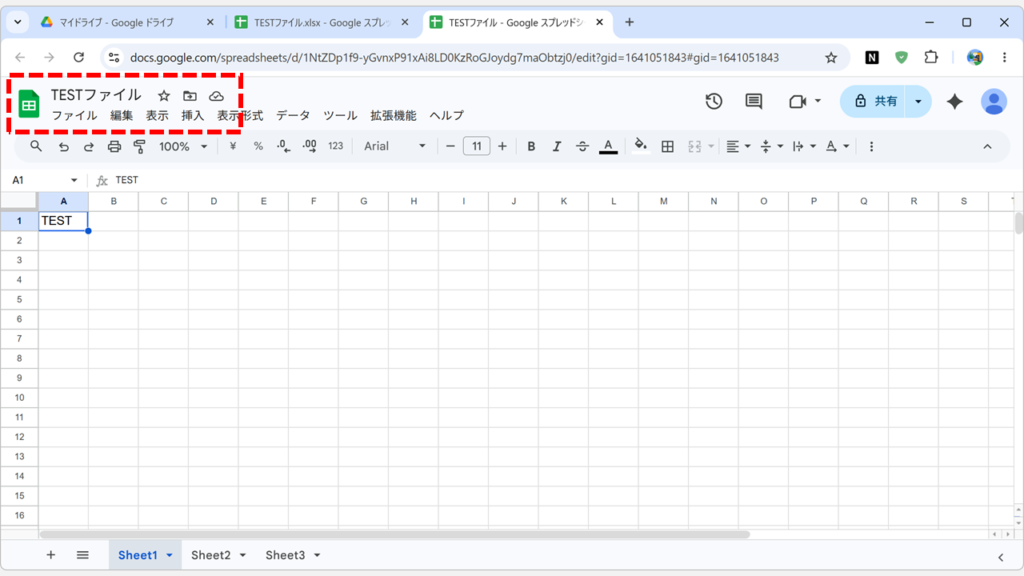The width and height of the screenshot is (1024, 576).
Task: Open the 挿入 menu
Action: [193, 116]
